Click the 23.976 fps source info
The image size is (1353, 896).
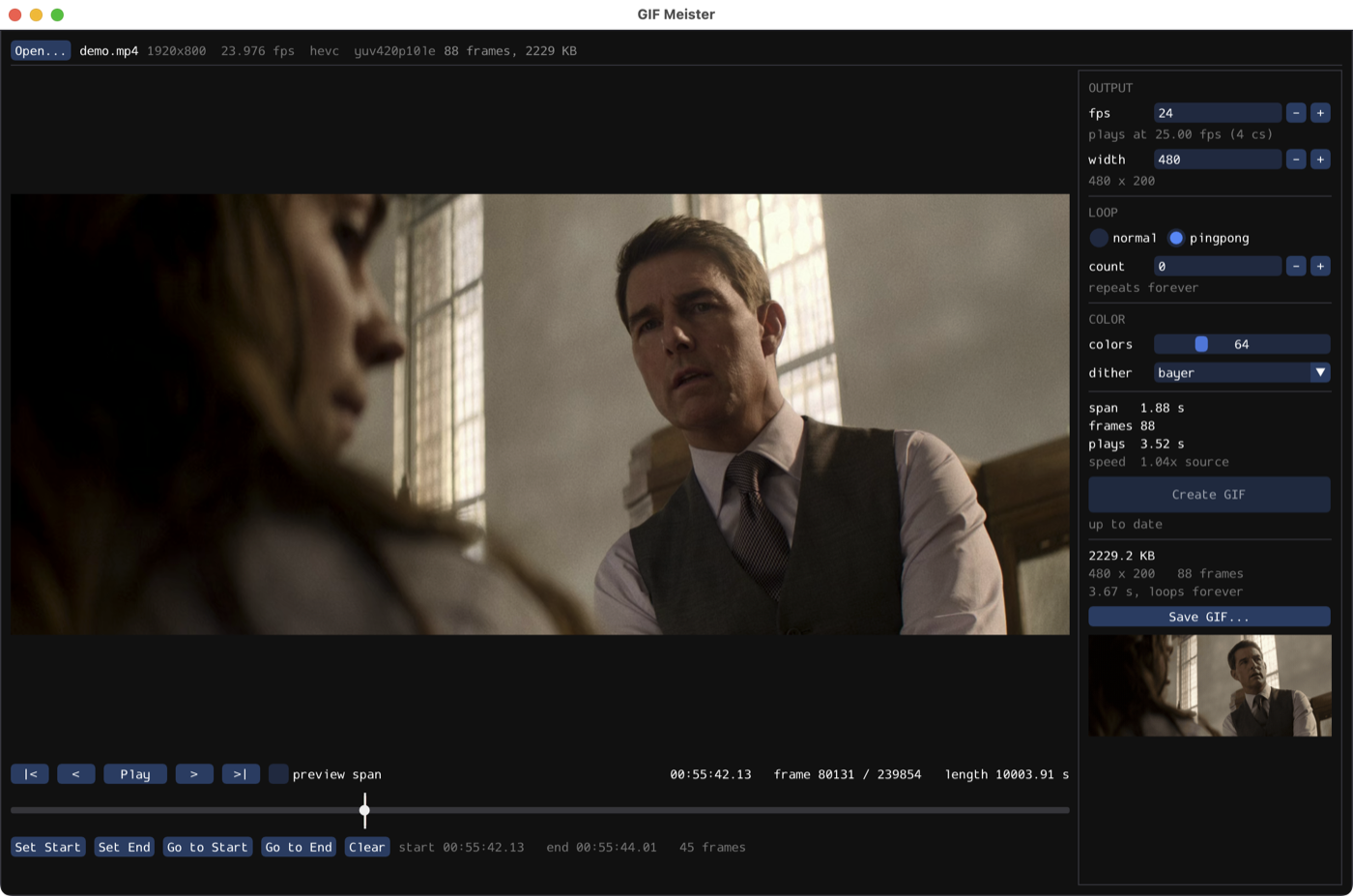click(258, 51)
